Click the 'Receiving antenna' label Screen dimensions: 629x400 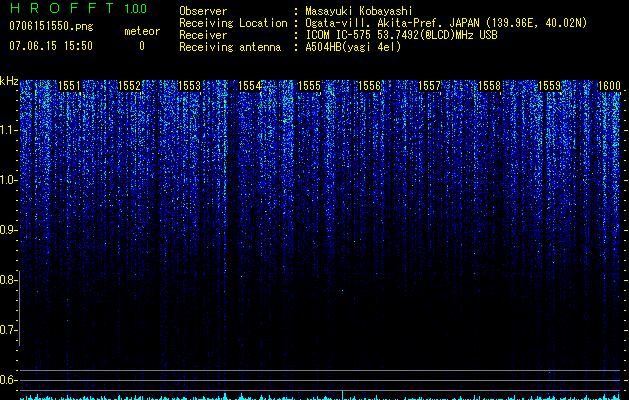click(230, 47)
